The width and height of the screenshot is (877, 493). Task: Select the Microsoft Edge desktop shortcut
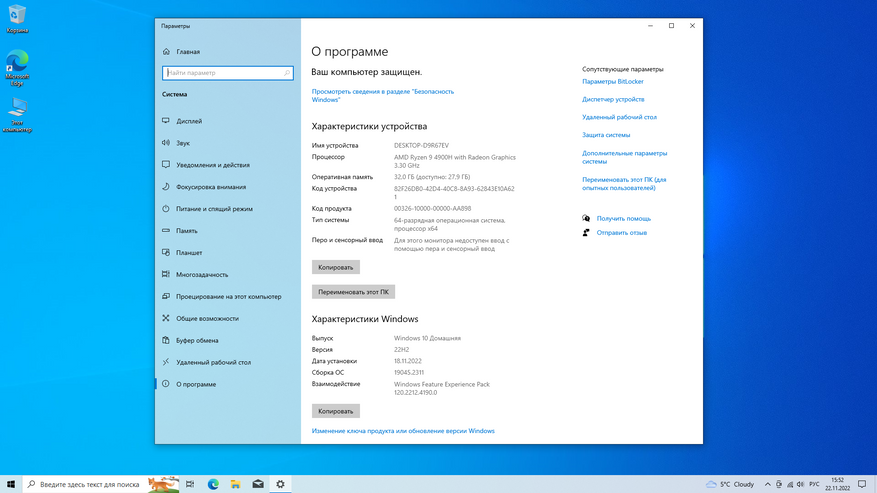click(x=17, y=68)
